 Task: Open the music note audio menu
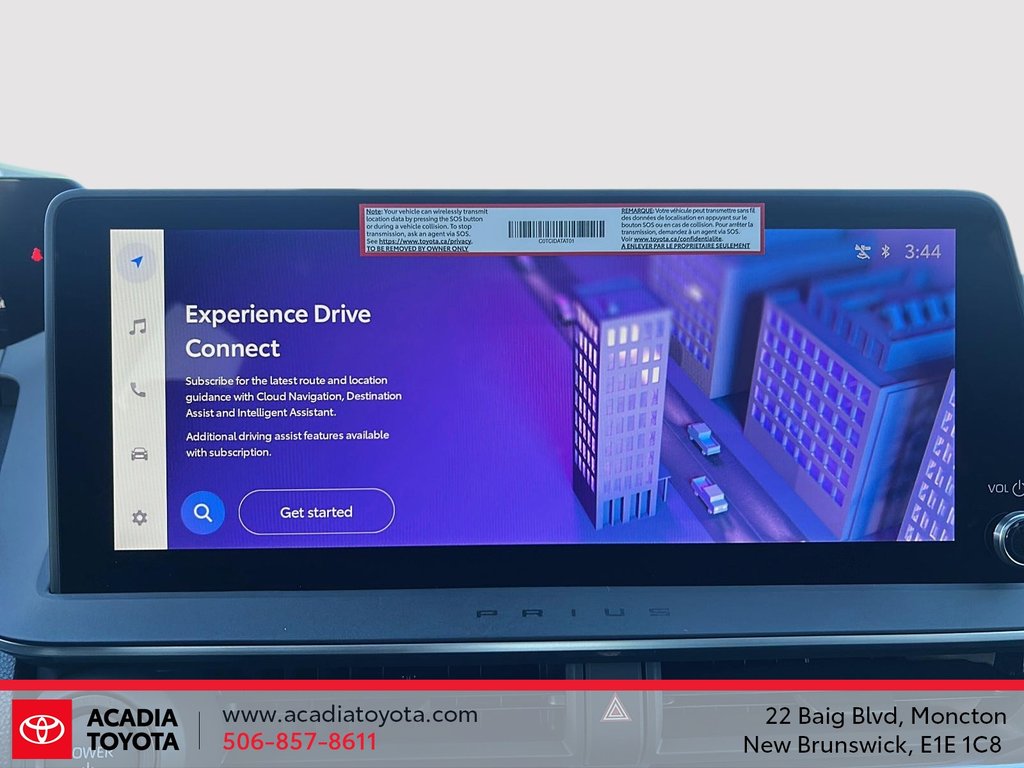point(138,327)
